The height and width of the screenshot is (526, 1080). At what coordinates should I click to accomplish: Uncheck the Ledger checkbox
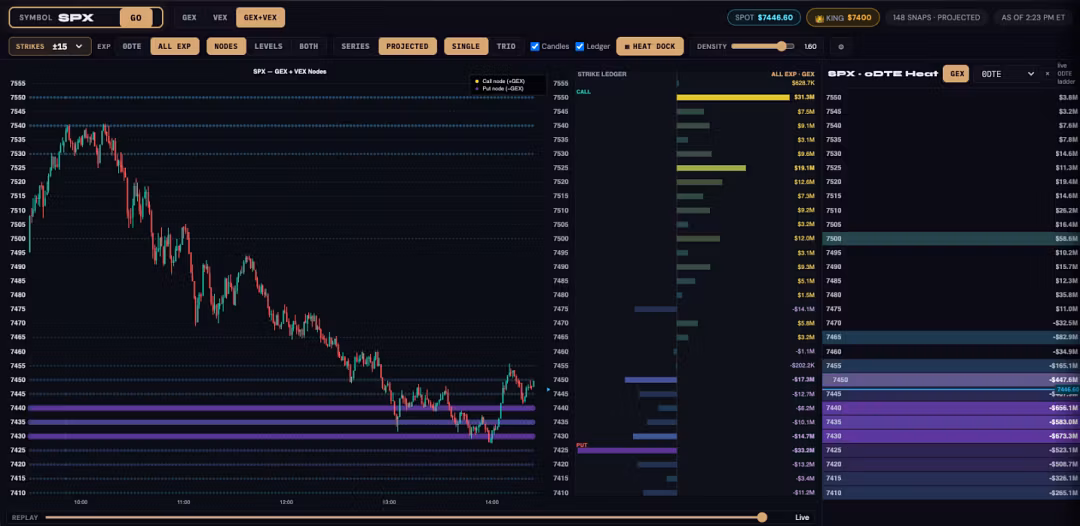pos(580,47)
